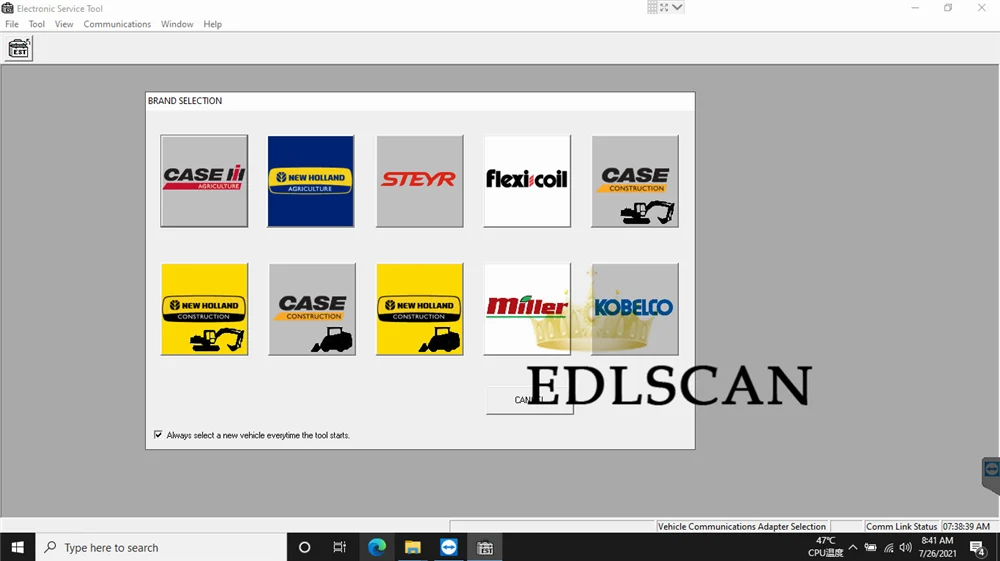Click the 07:38:39 AM status bar time
Viewport: 1000px width, 561px height.
[x=966, y=527]
